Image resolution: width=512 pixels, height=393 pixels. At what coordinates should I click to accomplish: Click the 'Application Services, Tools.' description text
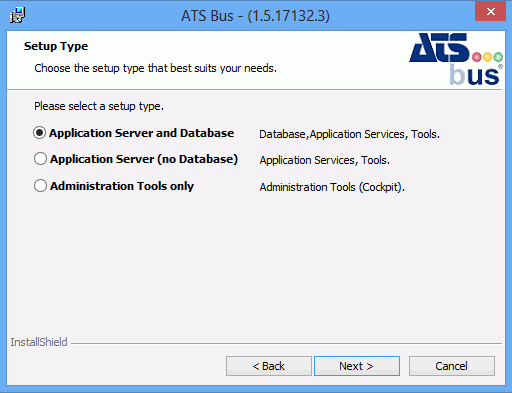tap(325, 160)
